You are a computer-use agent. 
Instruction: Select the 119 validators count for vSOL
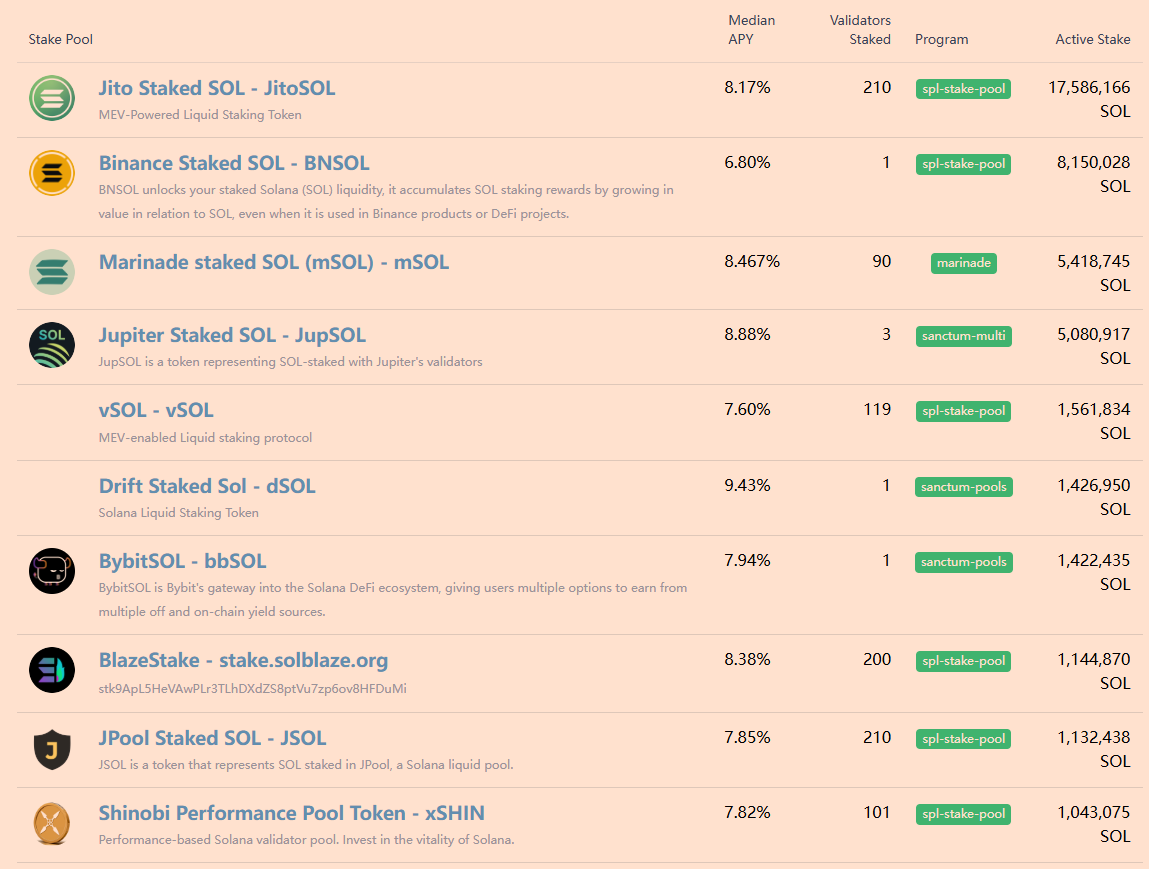coord(877,410)
